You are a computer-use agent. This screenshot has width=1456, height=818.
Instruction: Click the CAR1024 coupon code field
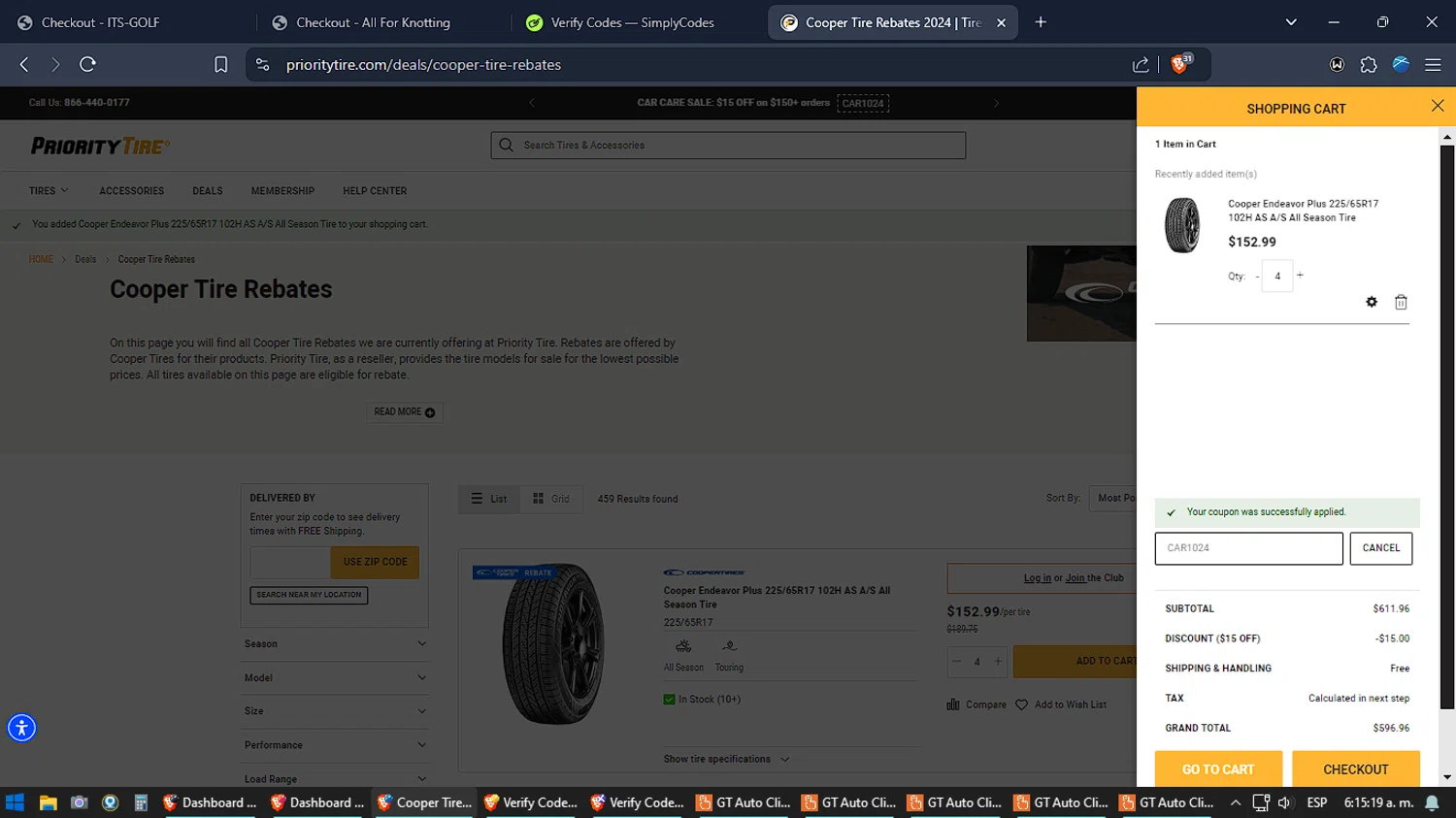pyautogui.click(x=1248, y=548)
